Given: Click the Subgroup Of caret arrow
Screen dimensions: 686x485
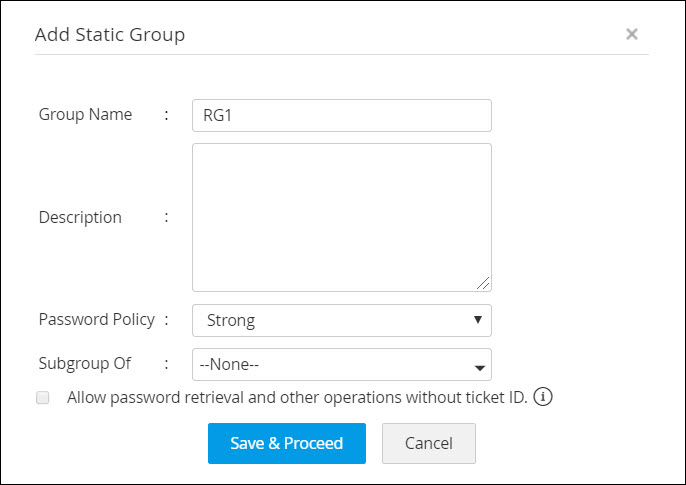Looking at the screenshot, I should (478, 366).
